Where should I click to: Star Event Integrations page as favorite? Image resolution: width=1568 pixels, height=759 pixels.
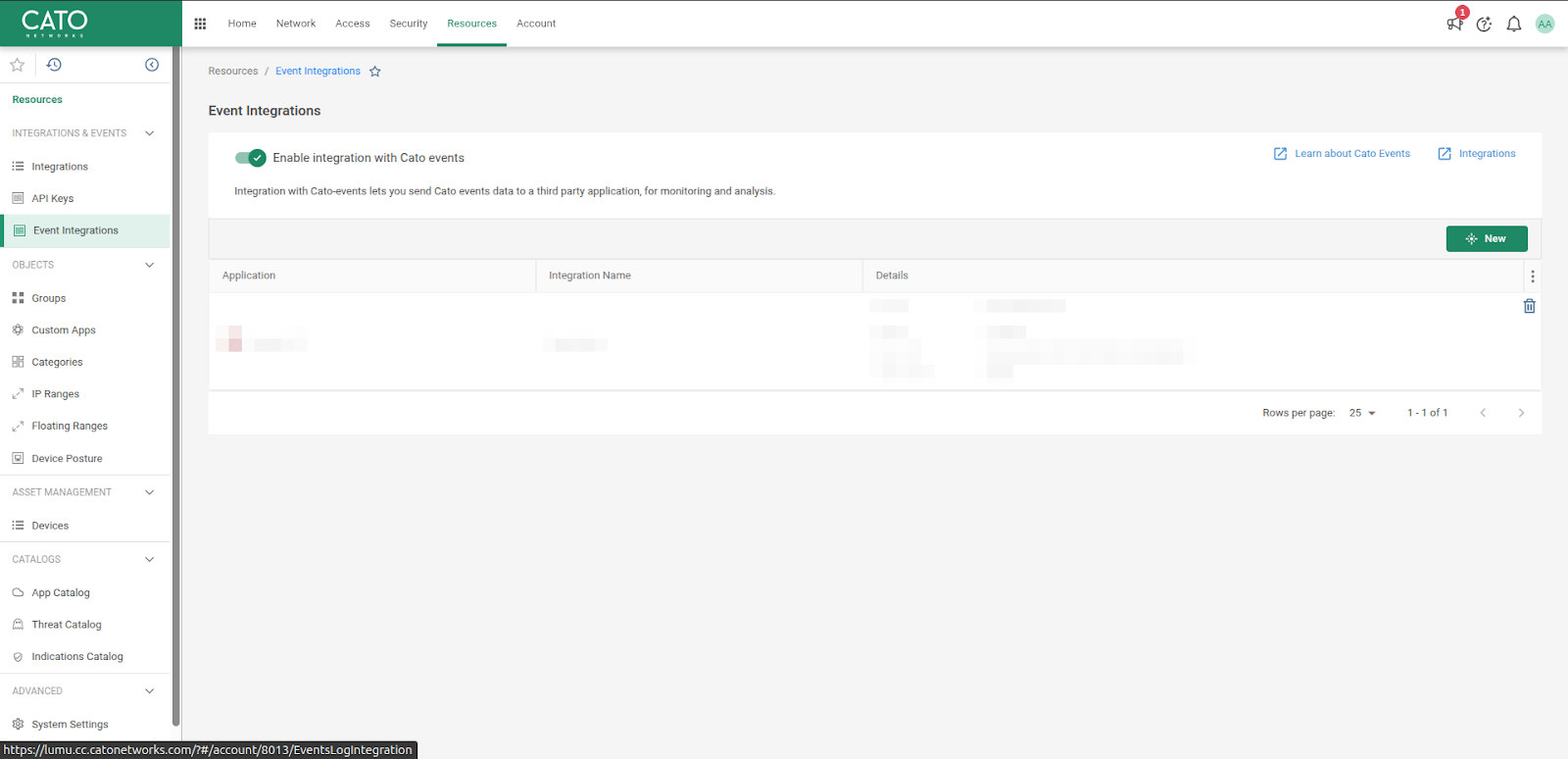(374, 72)
